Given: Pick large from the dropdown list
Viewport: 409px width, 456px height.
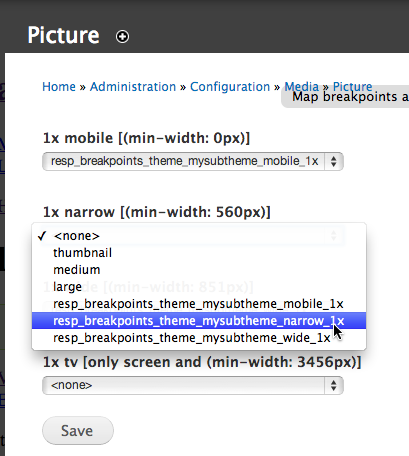Looking at the screenshot, I should (x=199, y=287).
